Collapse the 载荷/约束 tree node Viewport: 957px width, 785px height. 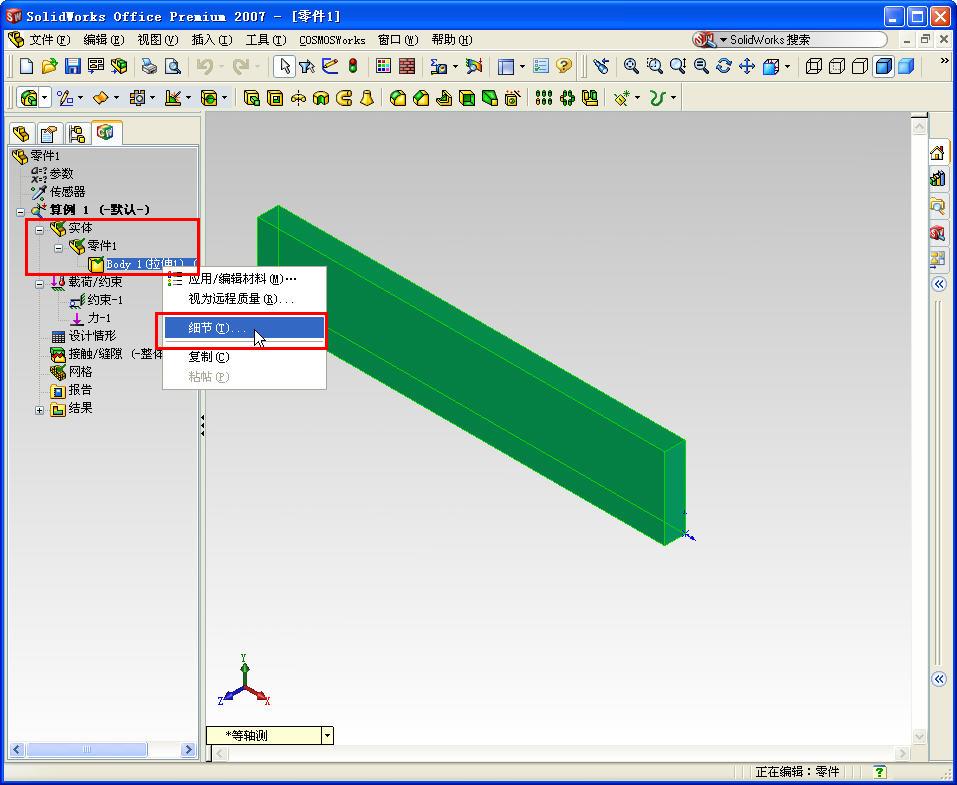coord(40,284)
